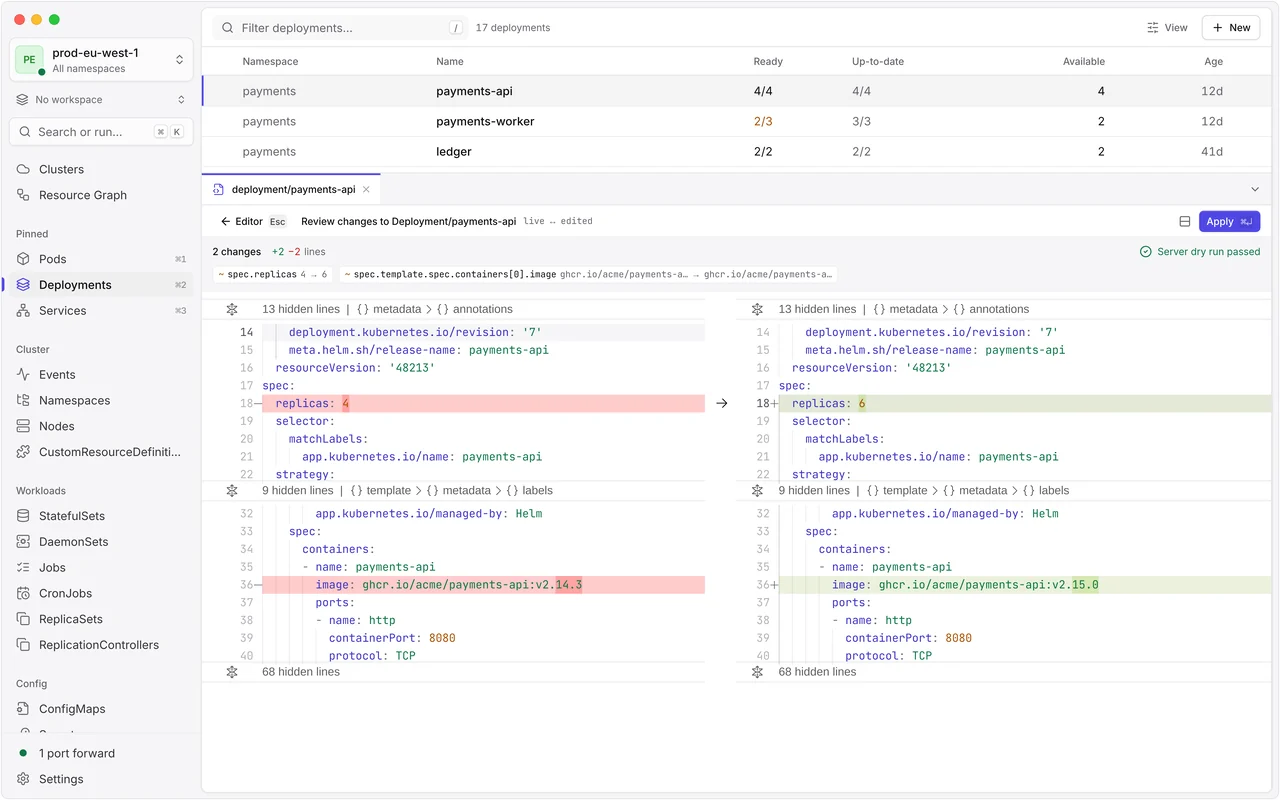This screenshot has width=1280, height=800.
Task: Switch to deployment/payments-api tab
Action: (x=291, y=189)
